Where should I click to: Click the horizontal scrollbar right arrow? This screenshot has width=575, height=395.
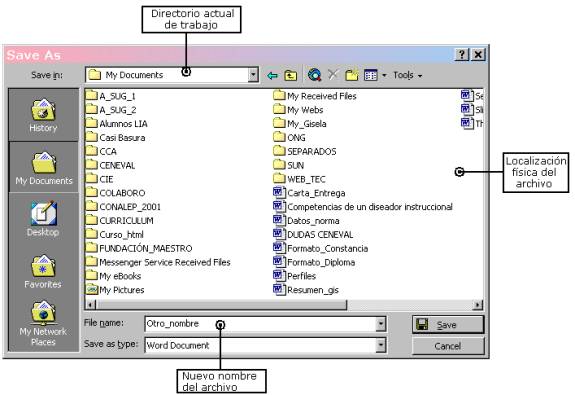(x=478, y=304)
